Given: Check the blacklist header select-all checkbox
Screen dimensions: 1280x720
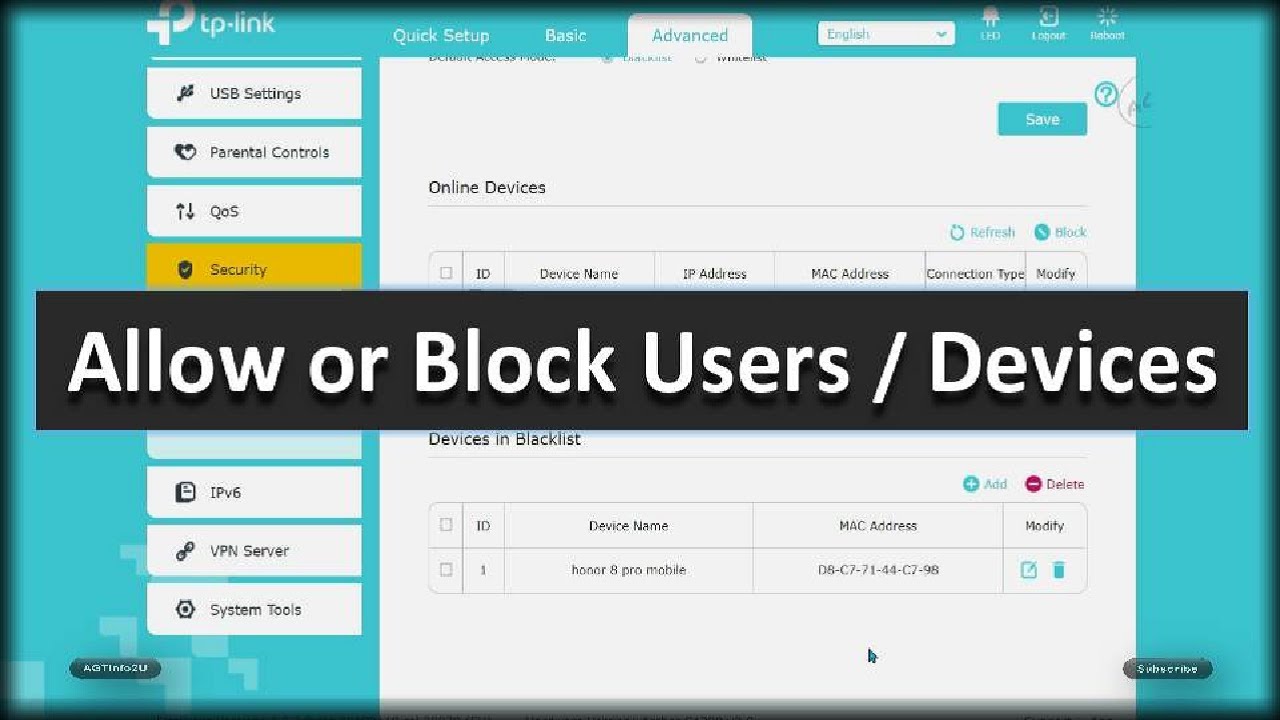Looking at the screenshot, I should coord(446,525).
